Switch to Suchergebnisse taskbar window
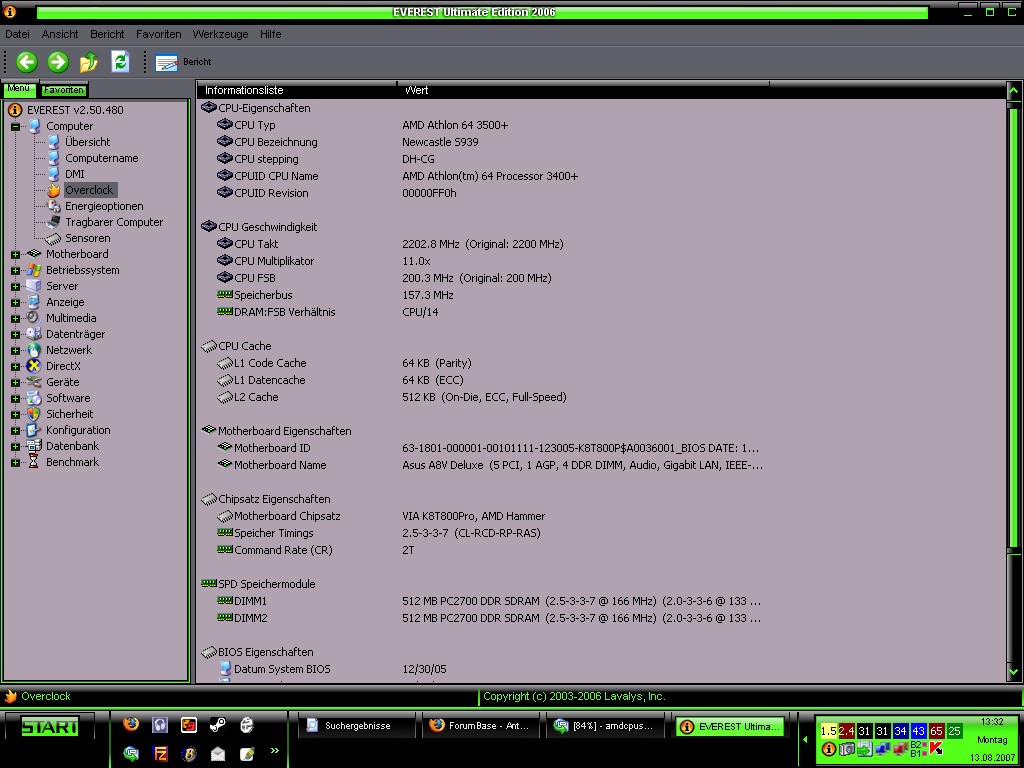Image resolution: width=1024 pixels, height=768 pixels. [357, 726]
